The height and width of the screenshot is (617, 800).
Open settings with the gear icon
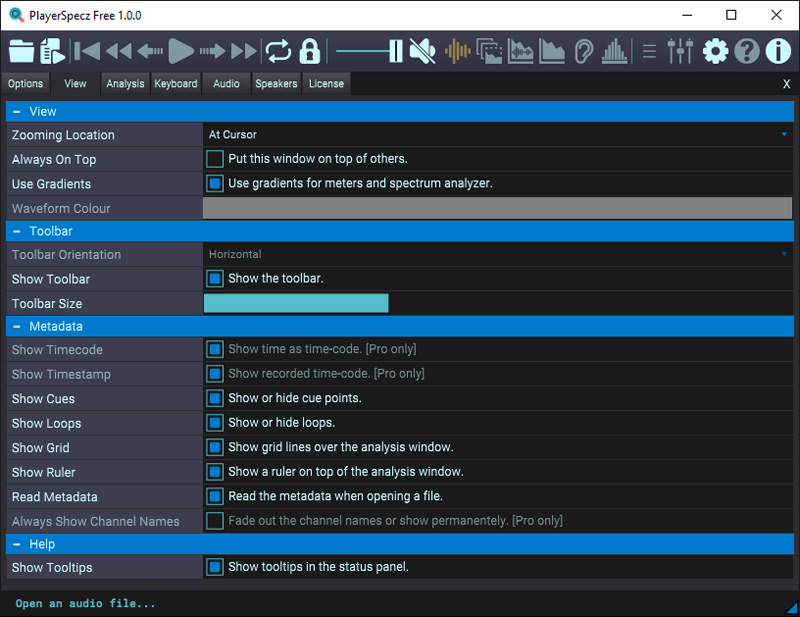[715, 51]
